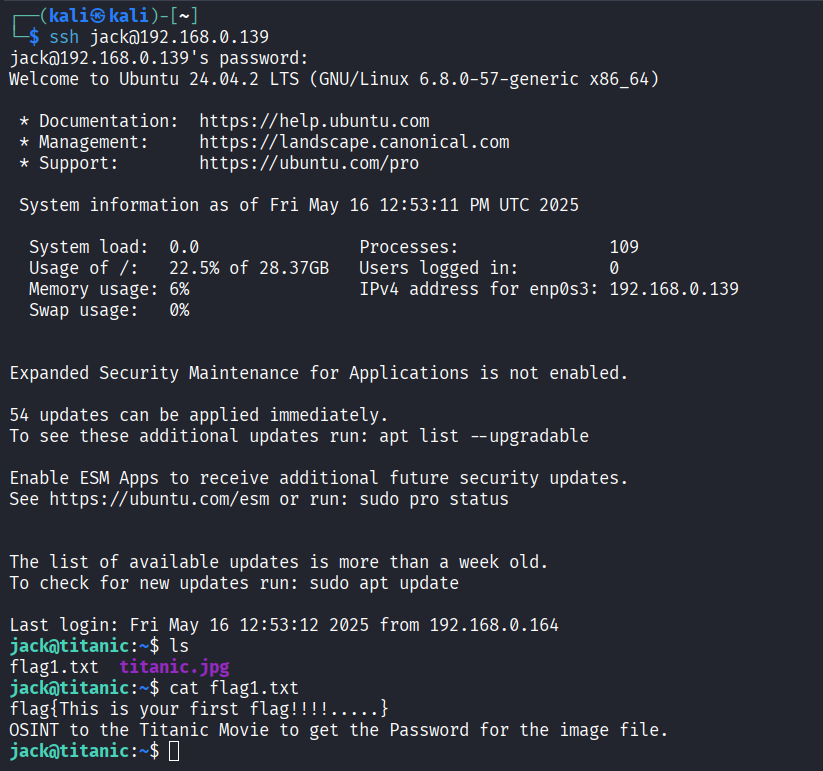Viewport: 823px width, 771px height.
Task: Click the last login source IP 192.168.0.164
Action: (x=494, y=625)
